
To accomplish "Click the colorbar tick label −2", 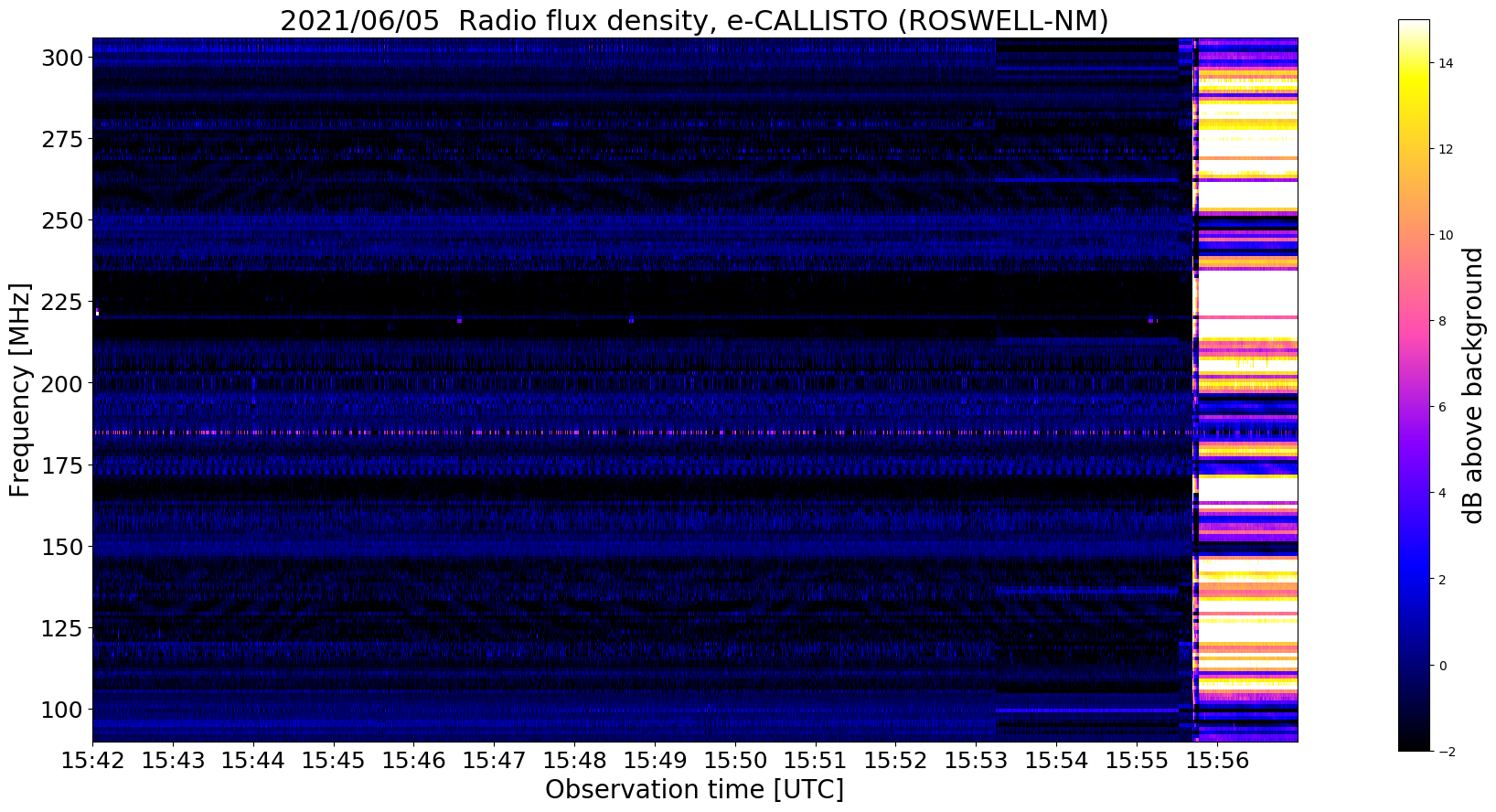I will tap(1448, 752).
